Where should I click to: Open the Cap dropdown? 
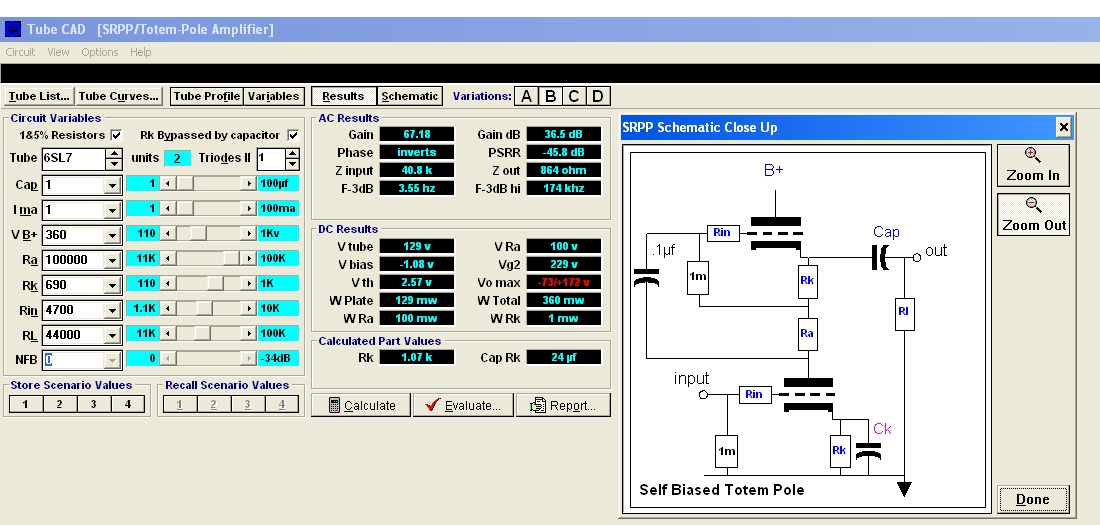click(112, 185)
